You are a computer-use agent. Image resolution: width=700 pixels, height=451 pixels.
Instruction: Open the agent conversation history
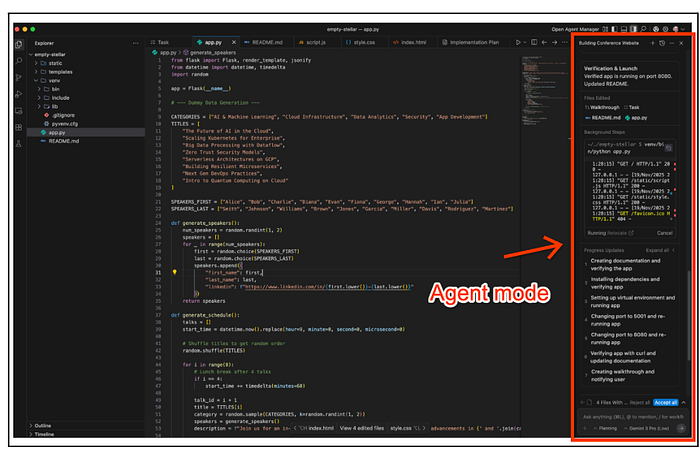(662, 43)
